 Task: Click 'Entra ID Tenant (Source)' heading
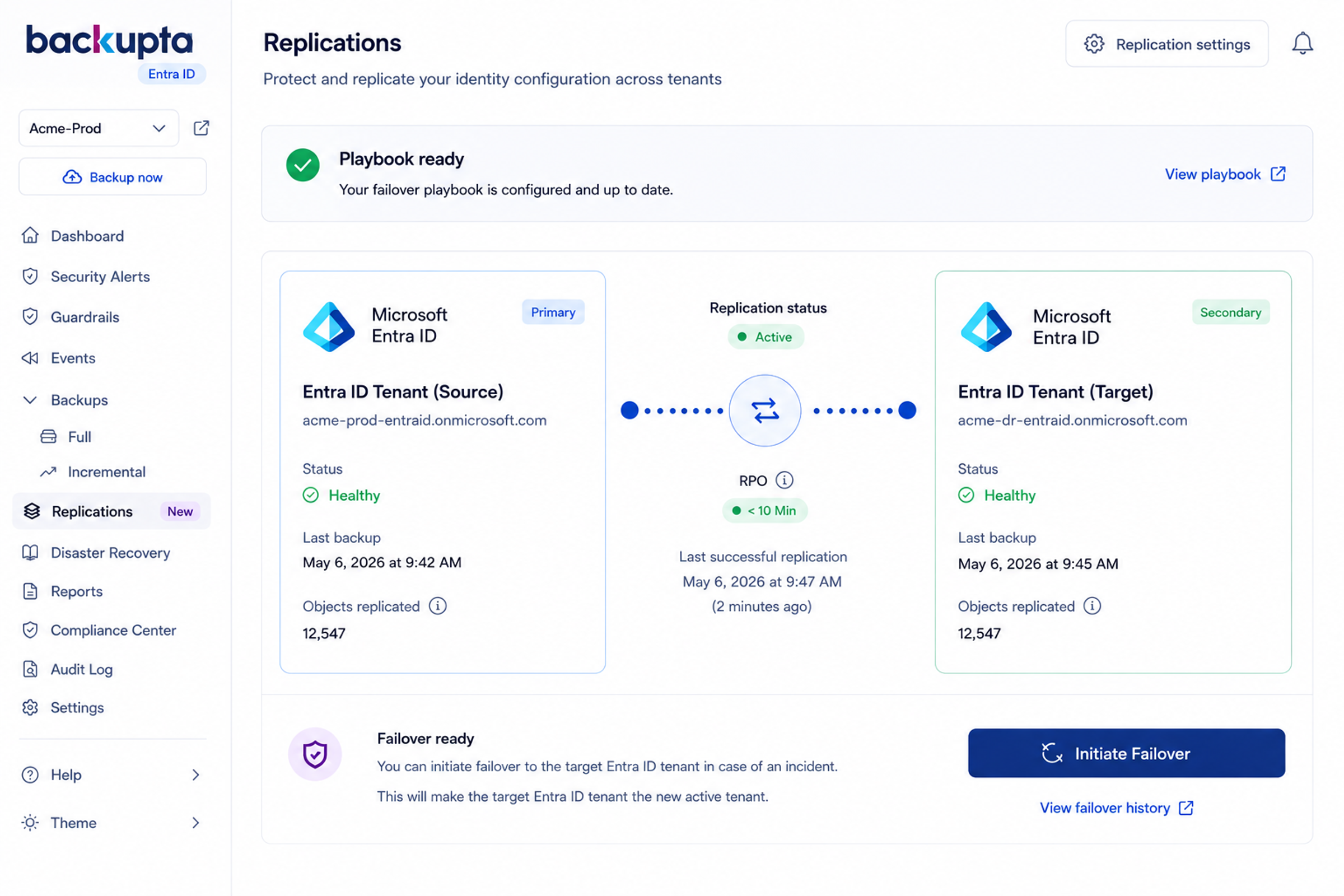click(x=403, y=392)
